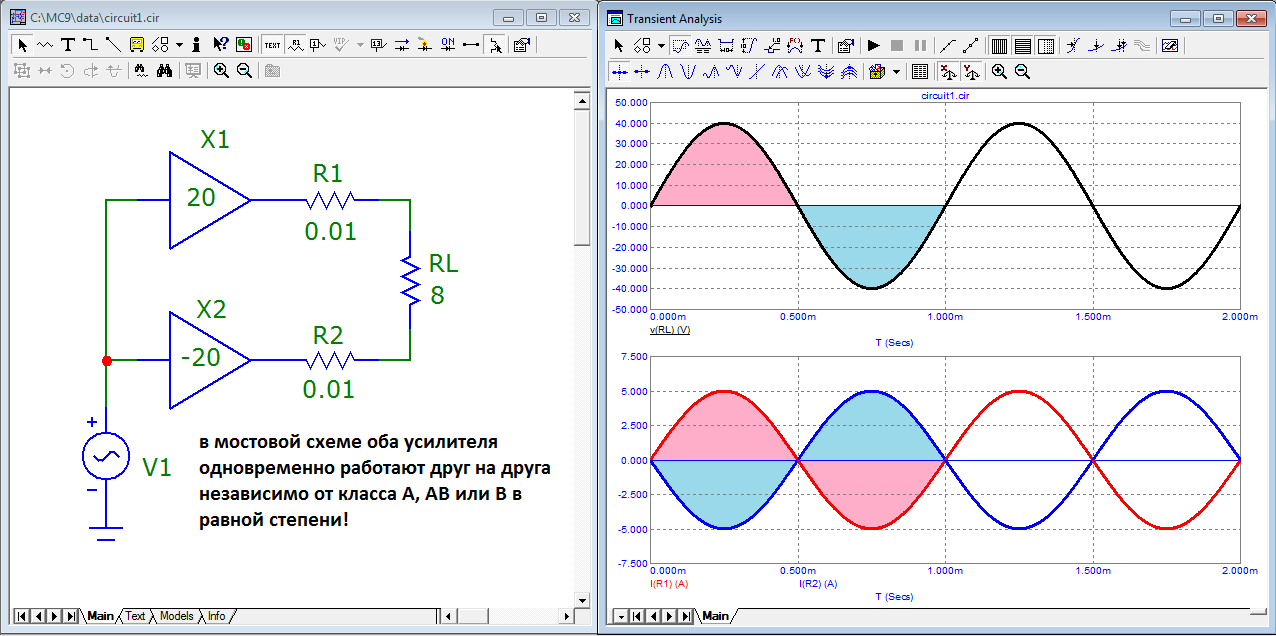This screenshot has width=1276, height=636.
Task: Toggle vertical grid lines in the plot
Action: coord(999,45)
